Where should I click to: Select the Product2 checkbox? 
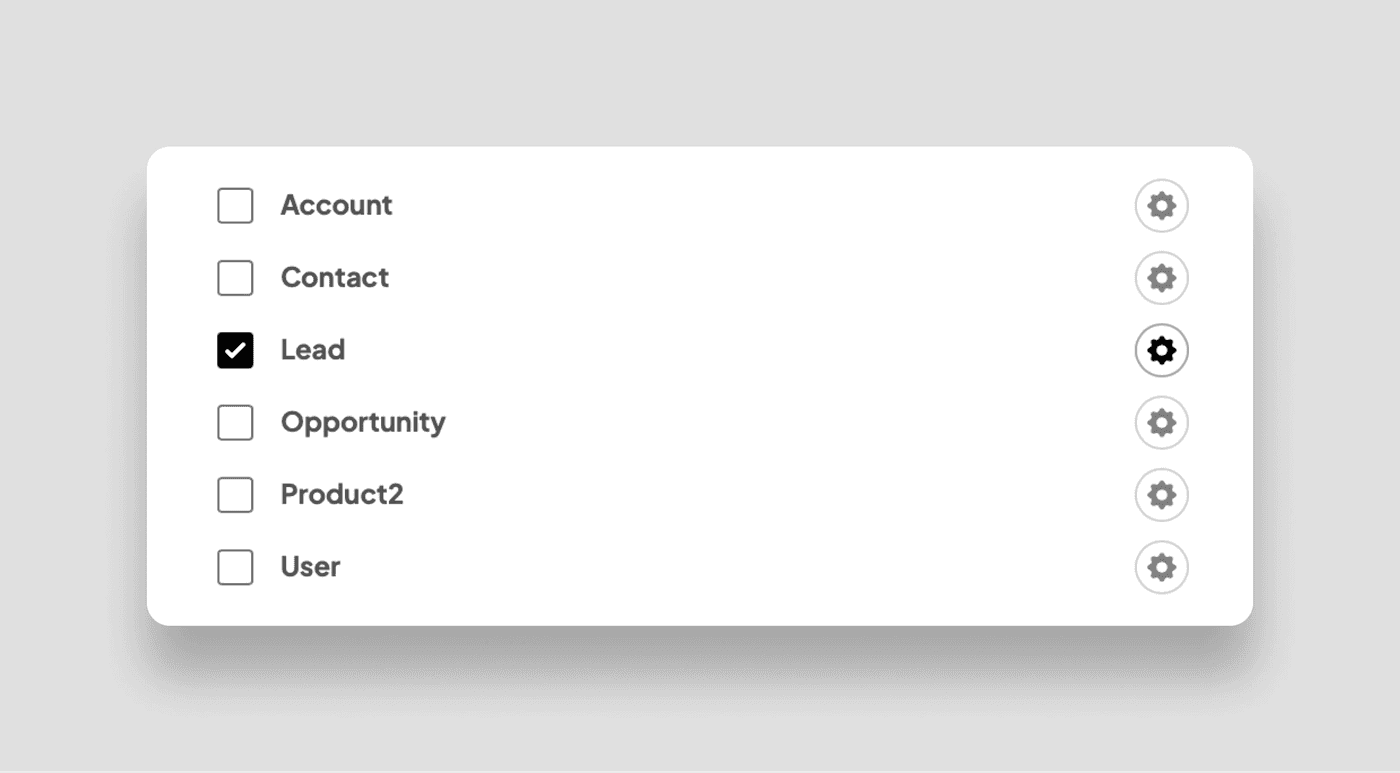coord(235,495)
